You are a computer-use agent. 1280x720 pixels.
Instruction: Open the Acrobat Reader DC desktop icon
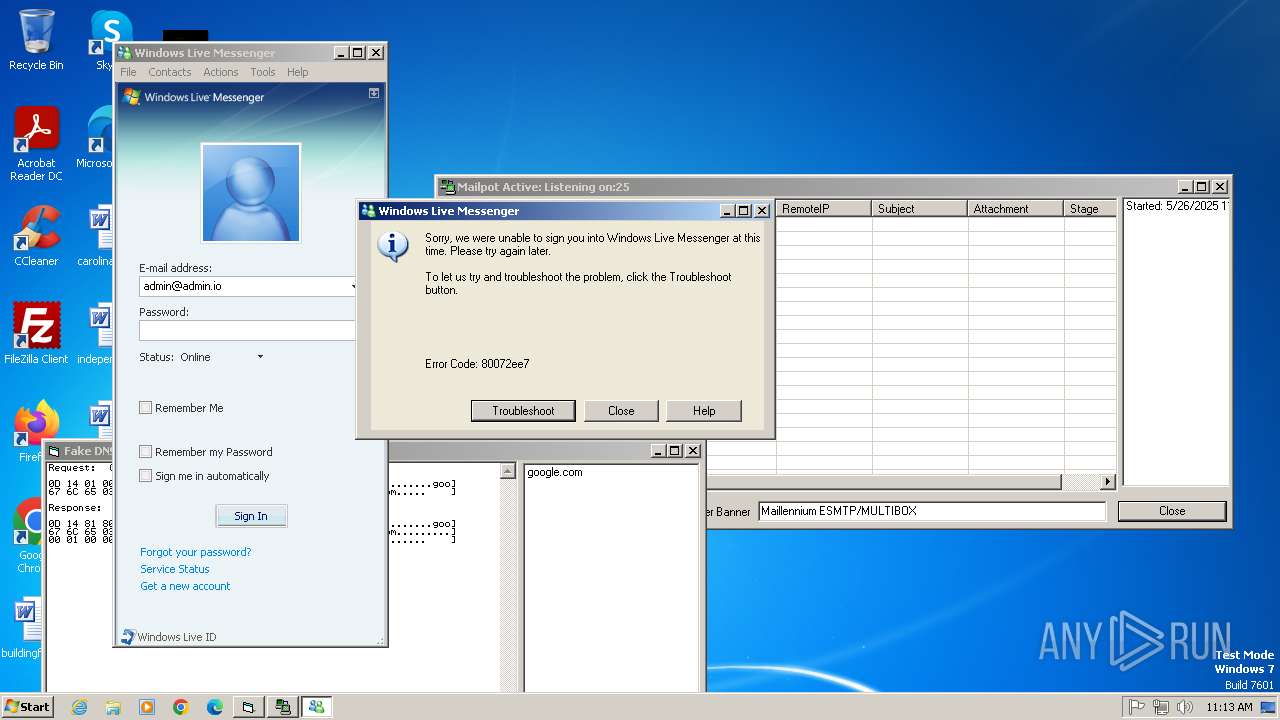[x=36, y=144]
